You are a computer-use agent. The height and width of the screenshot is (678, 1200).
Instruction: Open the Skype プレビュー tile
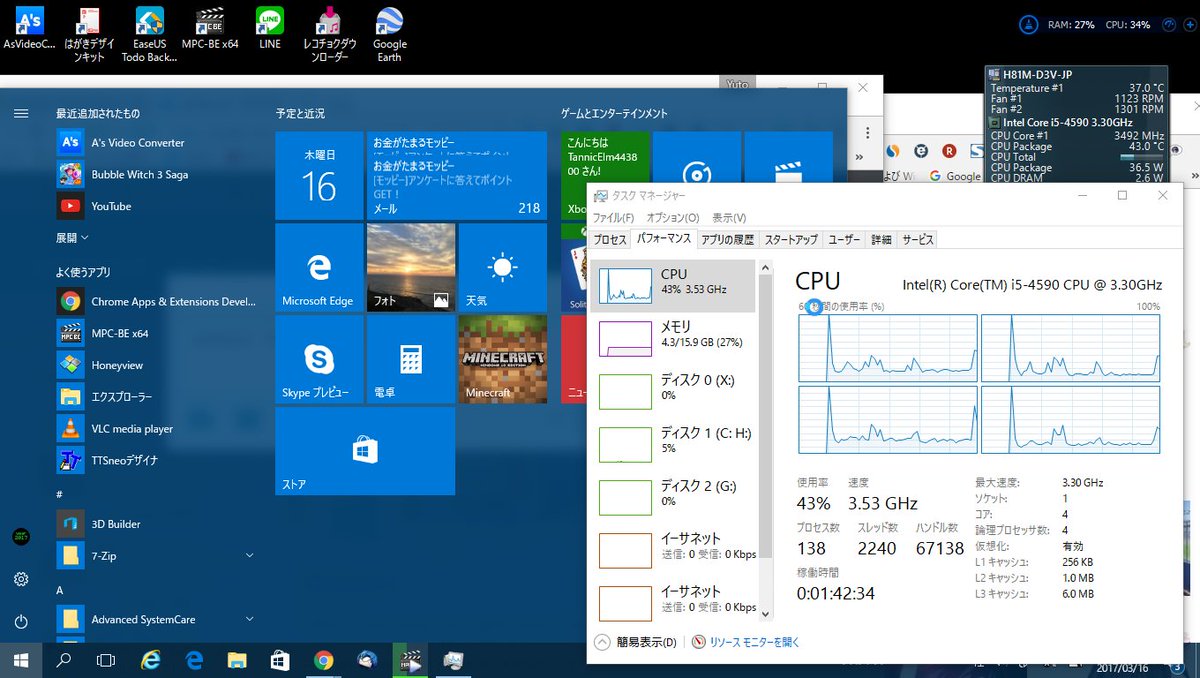coord(319,359)
